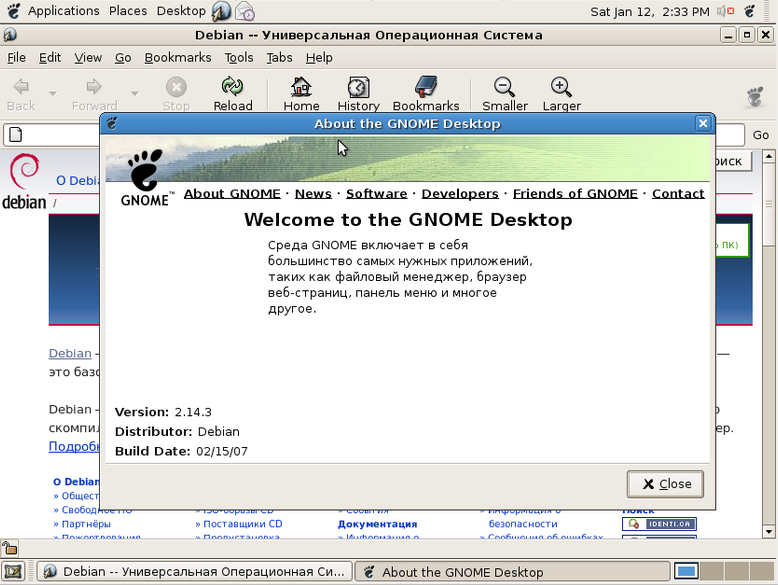Click the page icon in address bar
The height and width of the screenshot is (585, 778).
coord(16,134)
